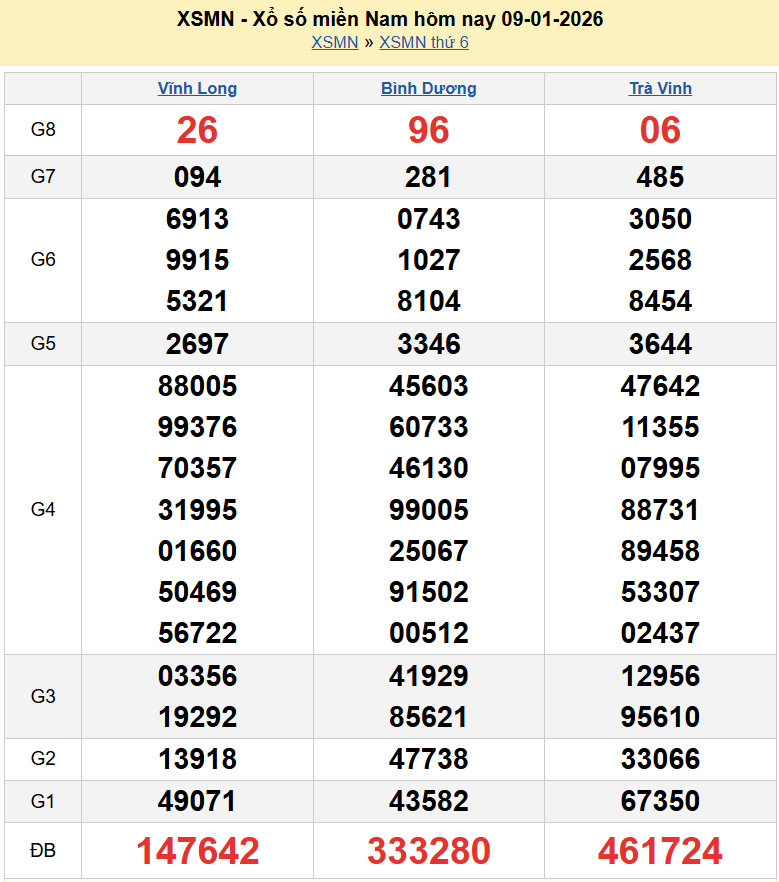Select Bình Dương G2 number 47738
The height and width of the screenshot is (882, 779).
428,759
